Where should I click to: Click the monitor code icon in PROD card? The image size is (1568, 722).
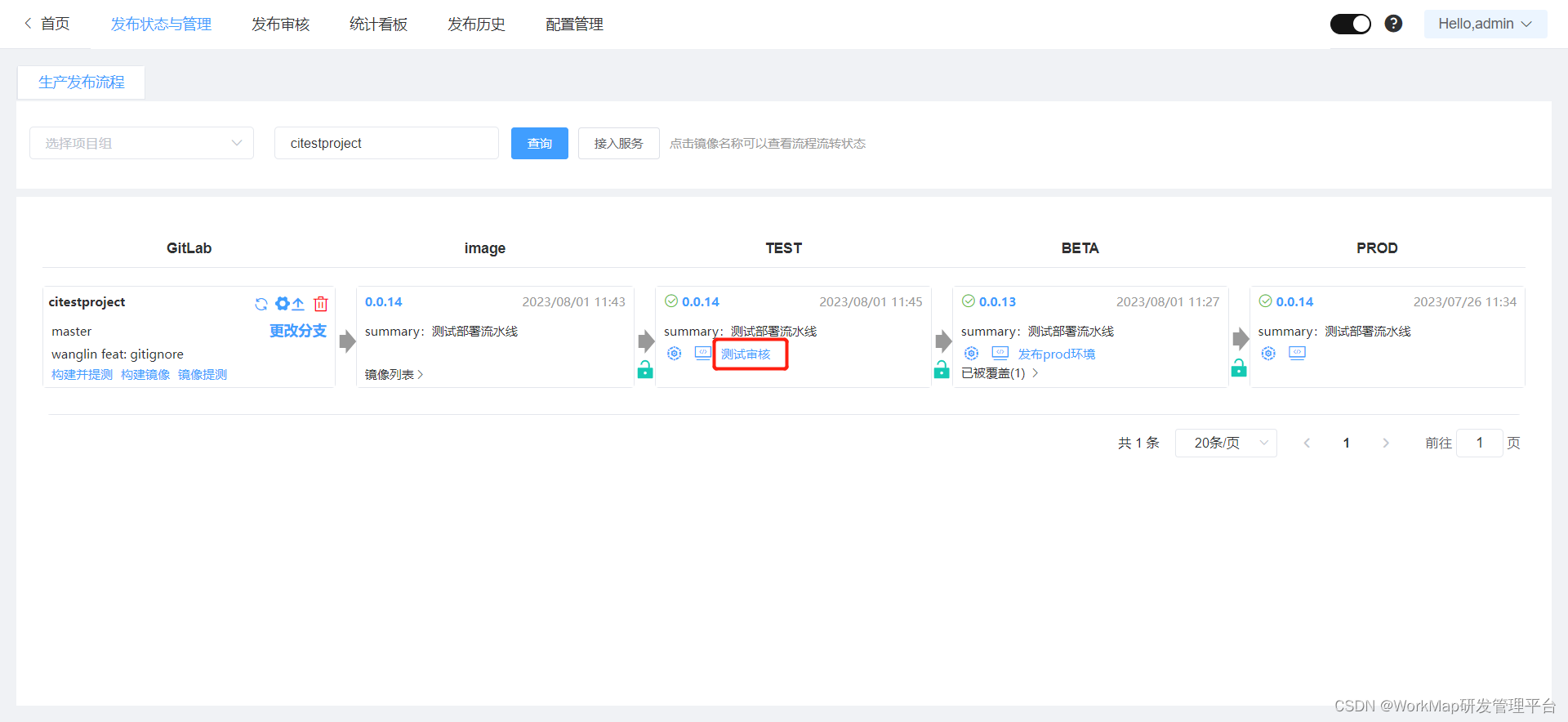point(1298,353)
